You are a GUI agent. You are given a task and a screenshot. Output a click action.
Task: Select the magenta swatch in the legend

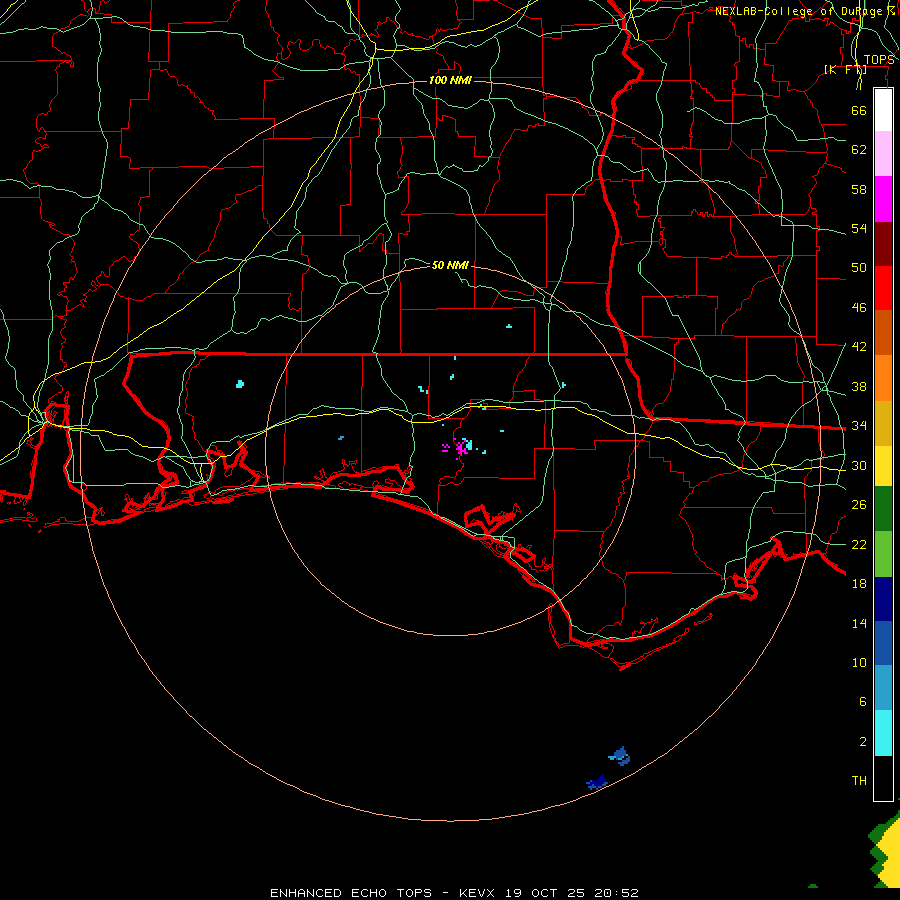[883, 199]
